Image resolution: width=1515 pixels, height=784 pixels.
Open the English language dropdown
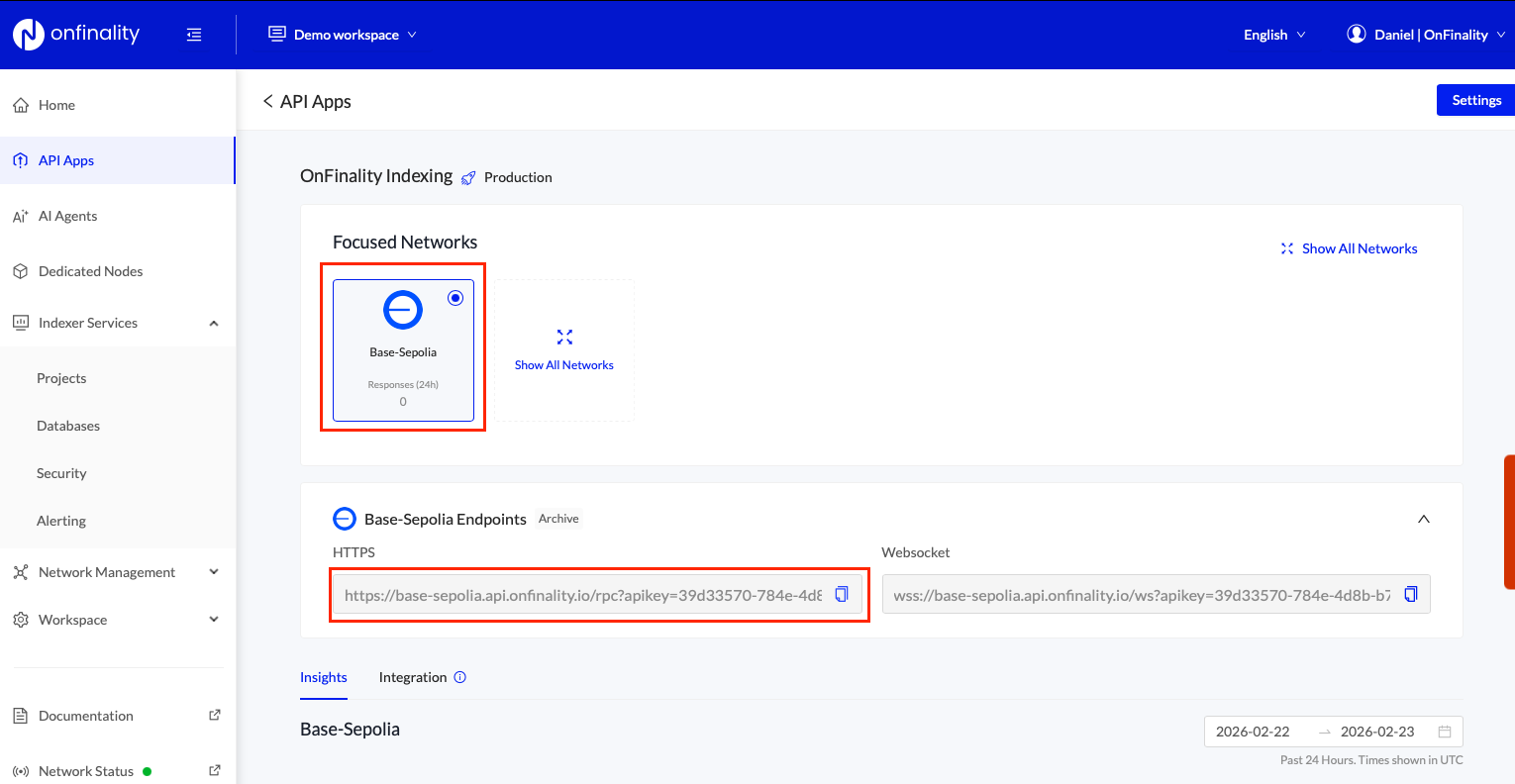tap(1273, 34)
